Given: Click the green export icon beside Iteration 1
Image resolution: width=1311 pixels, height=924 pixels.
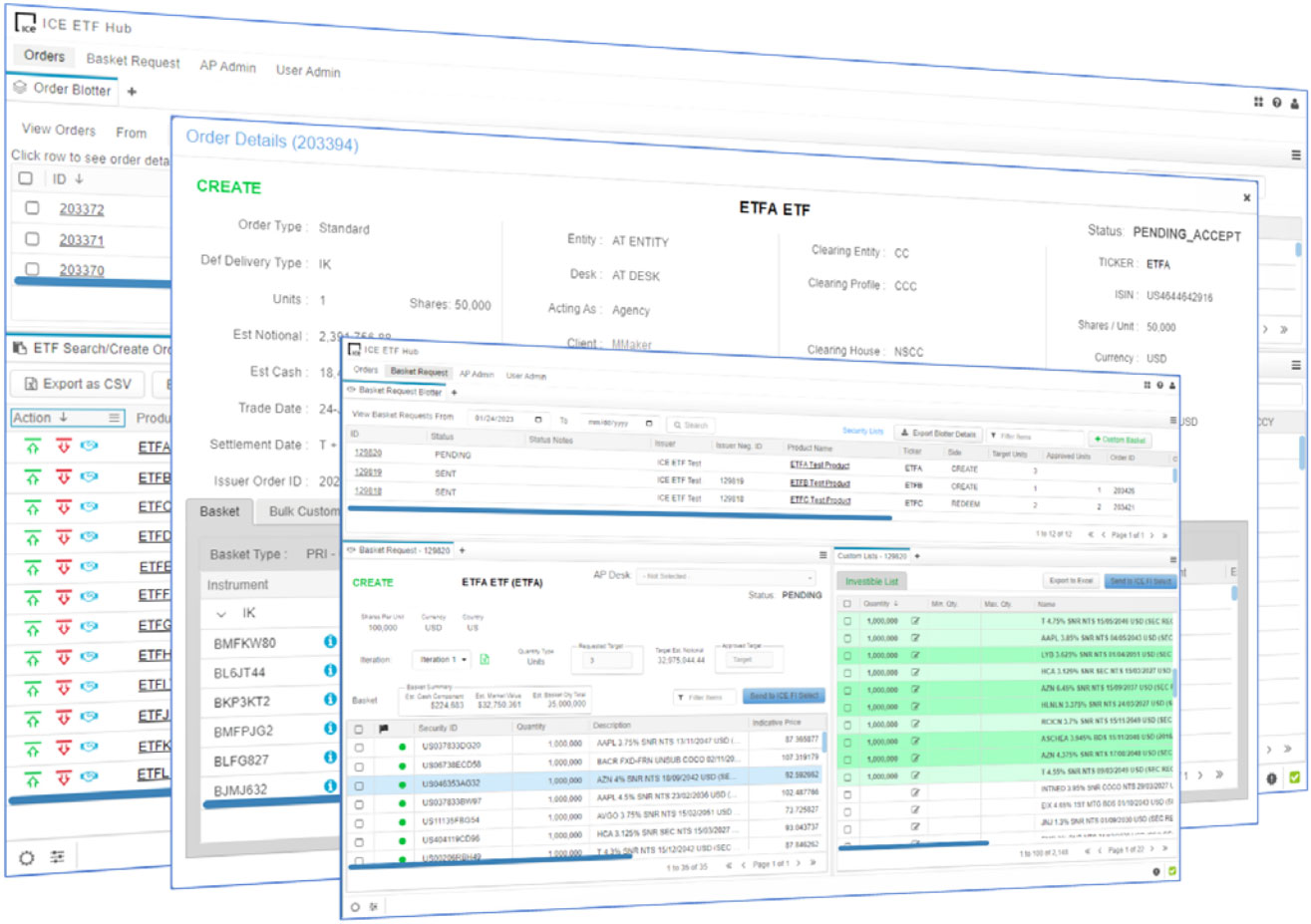Looking at the screenshot, I should click(x=485, y=659).
